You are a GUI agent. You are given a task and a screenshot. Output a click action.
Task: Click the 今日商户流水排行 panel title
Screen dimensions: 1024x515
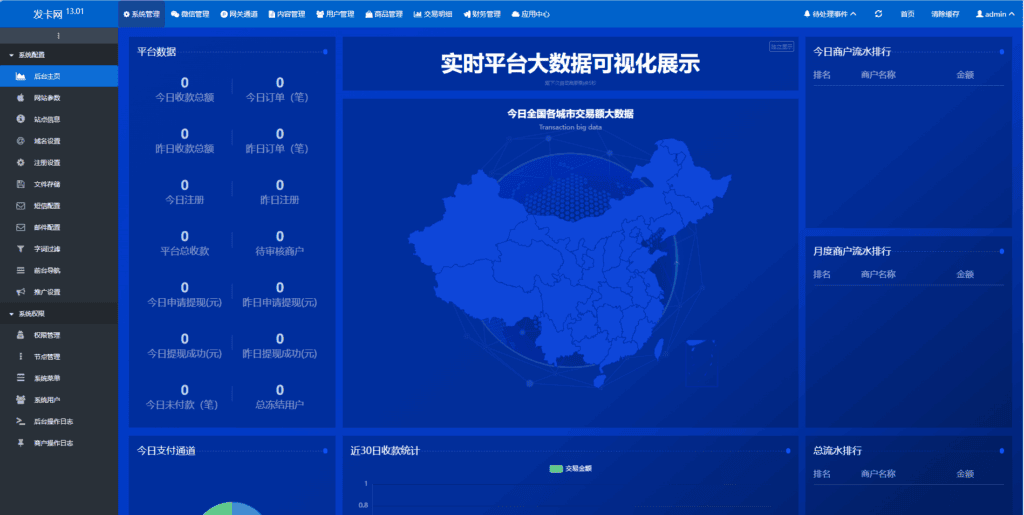852,52
